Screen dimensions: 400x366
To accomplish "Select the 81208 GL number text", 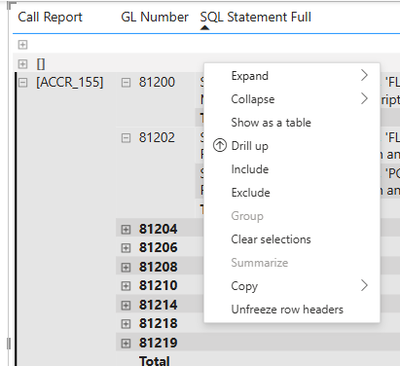I will point(158,267).
